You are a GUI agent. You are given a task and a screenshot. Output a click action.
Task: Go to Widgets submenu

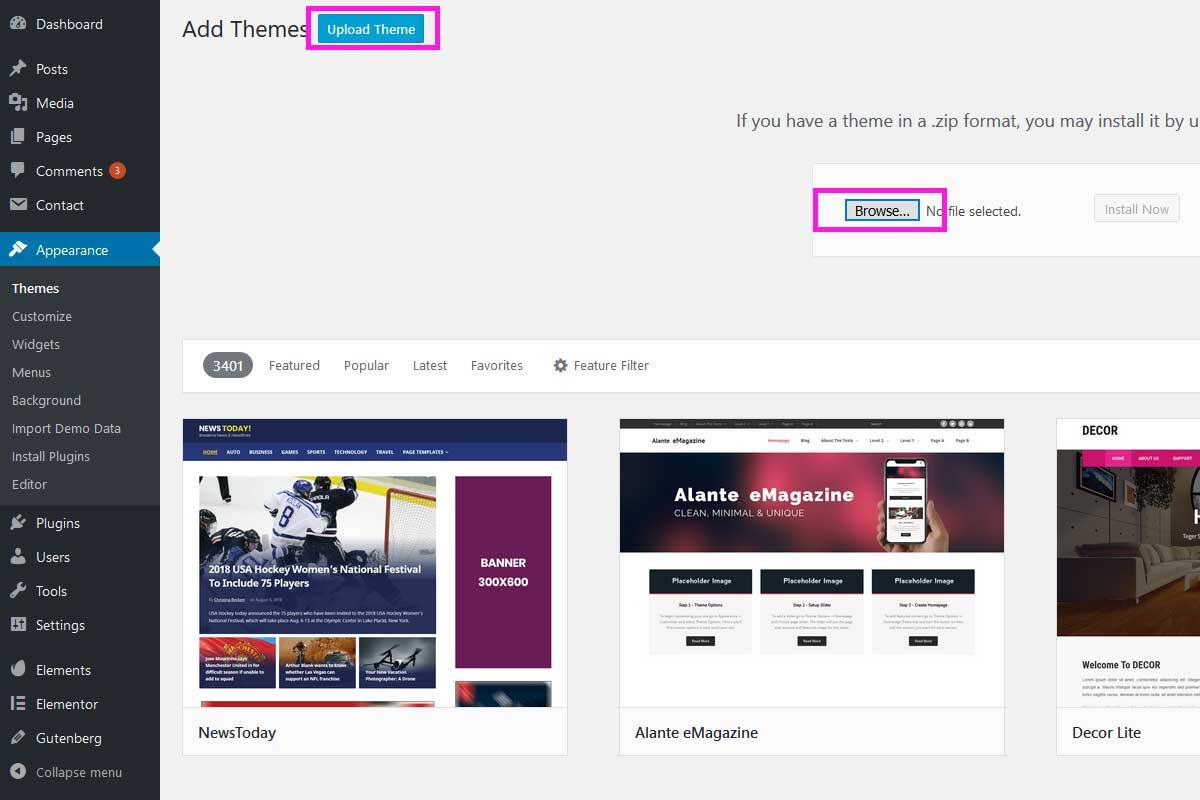click(x=36, y=344)
